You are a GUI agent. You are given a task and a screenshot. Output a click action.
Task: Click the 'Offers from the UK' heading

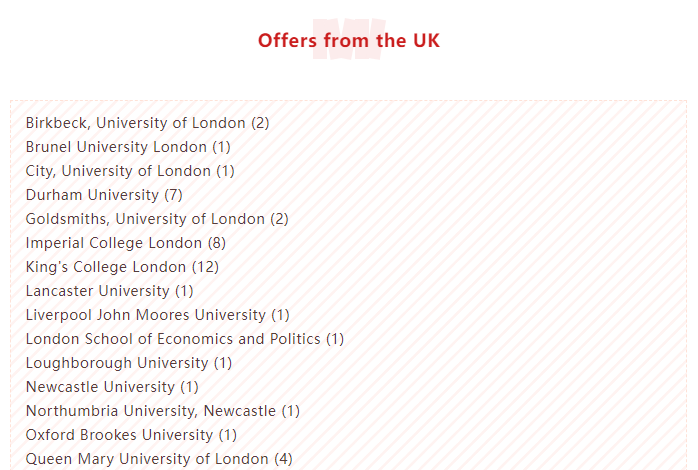click(x=349, y=41)
